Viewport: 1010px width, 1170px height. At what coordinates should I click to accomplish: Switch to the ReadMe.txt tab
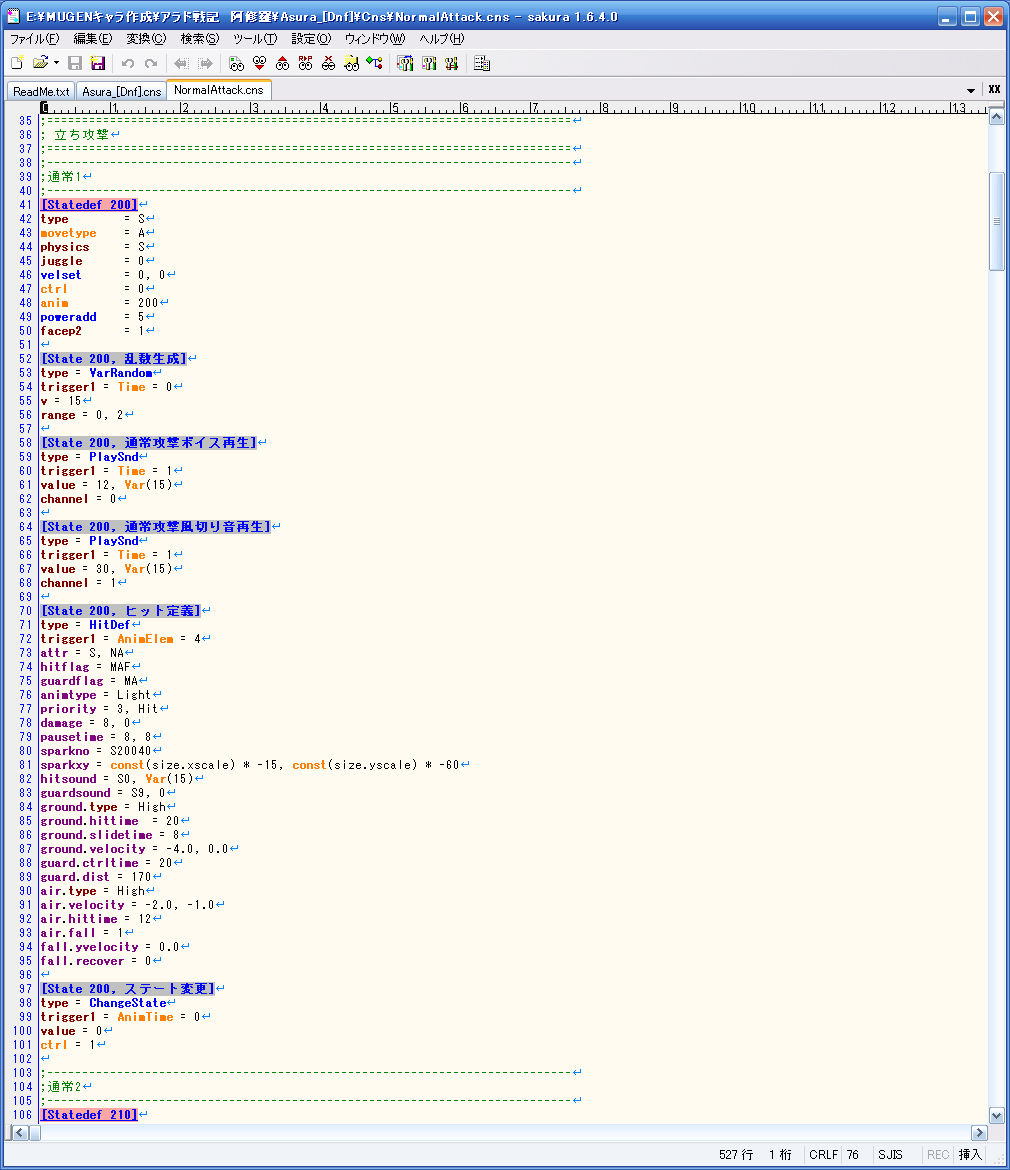(41, 91)
